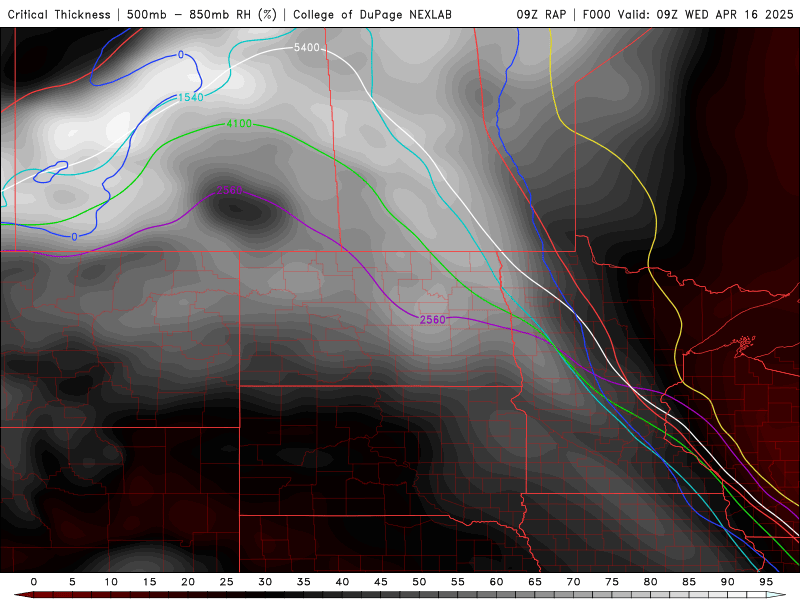Select the 95 value on the RH legend
Viewport: 800px width, 600px height.
[766, 582]
